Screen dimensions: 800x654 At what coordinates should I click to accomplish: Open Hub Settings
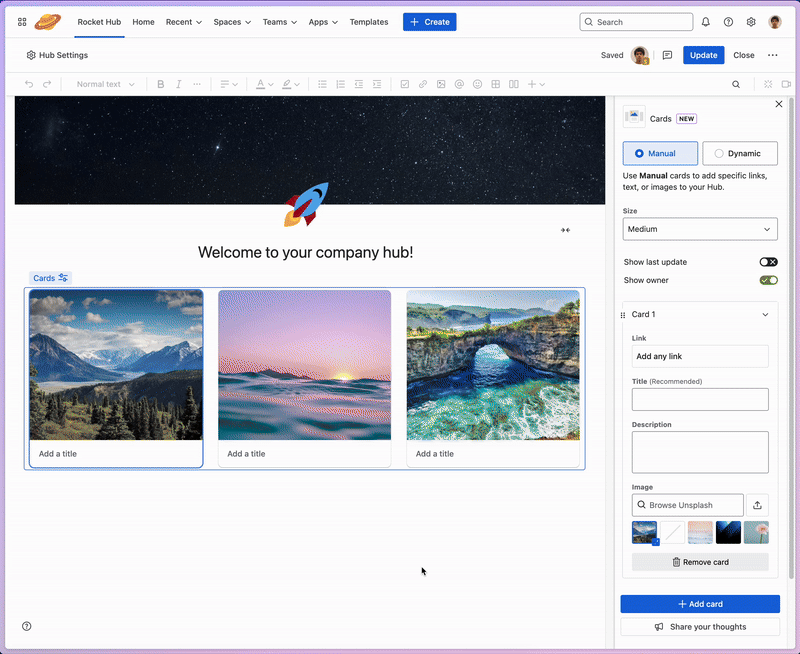pyautogui.click(x=57, y=55)
